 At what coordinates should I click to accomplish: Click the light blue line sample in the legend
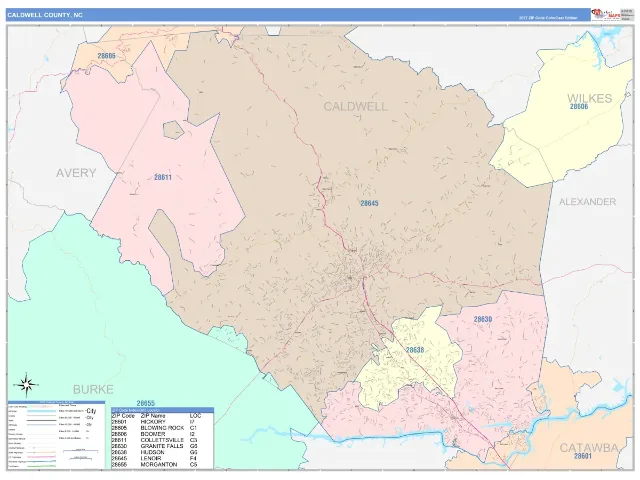pos(42,411)
